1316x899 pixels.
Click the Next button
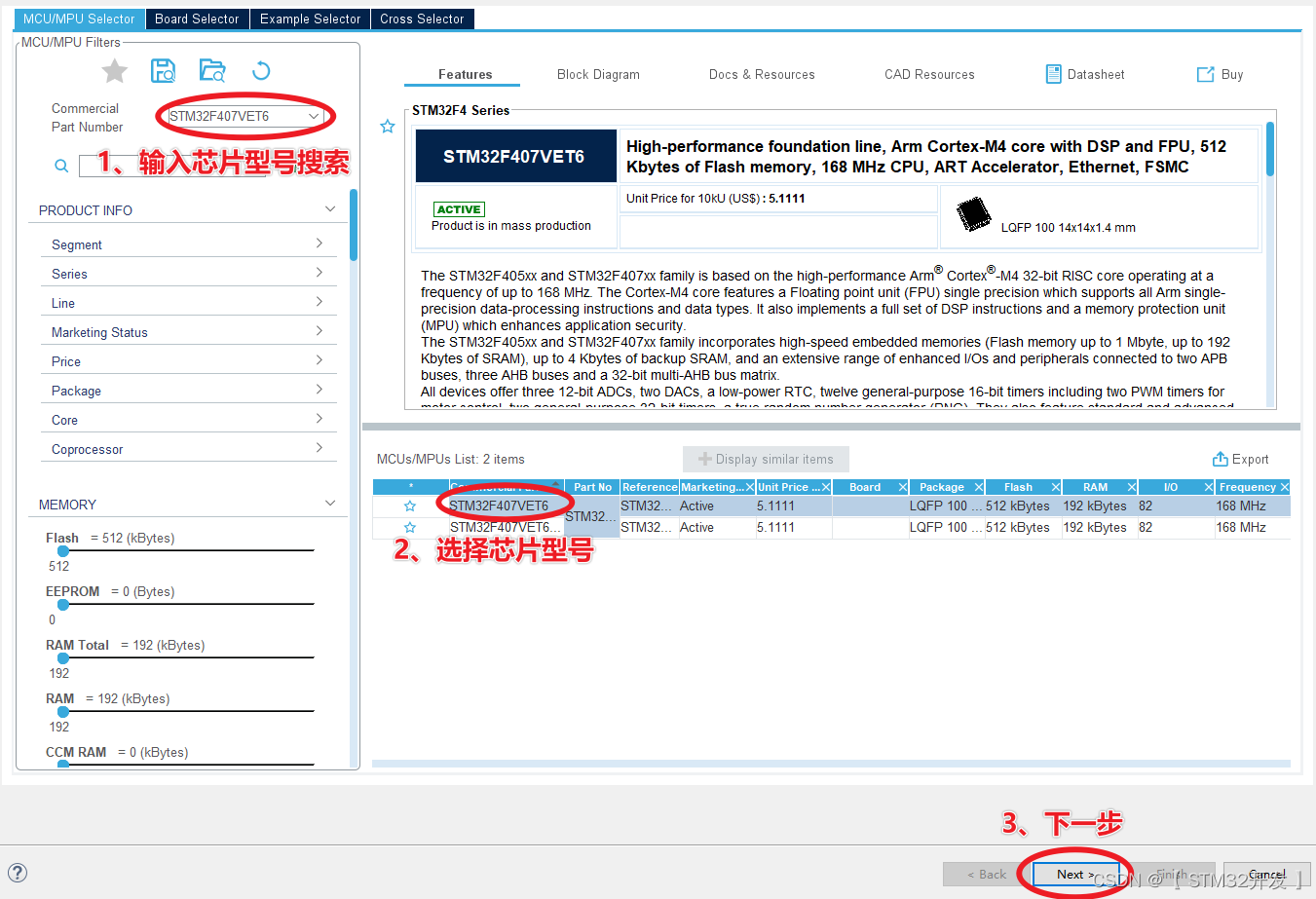pyautogui.click(x=1075, y=874)
